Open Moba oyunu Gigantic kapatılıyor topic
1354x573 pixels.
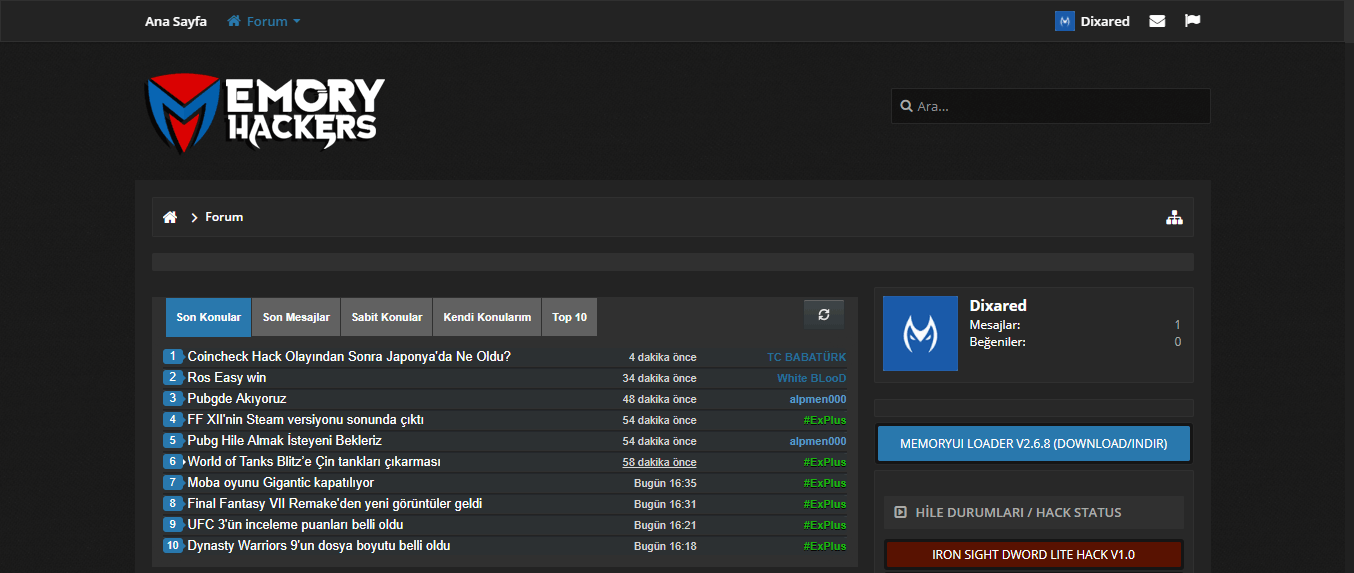pyautogui.click(x=281, y=483)
